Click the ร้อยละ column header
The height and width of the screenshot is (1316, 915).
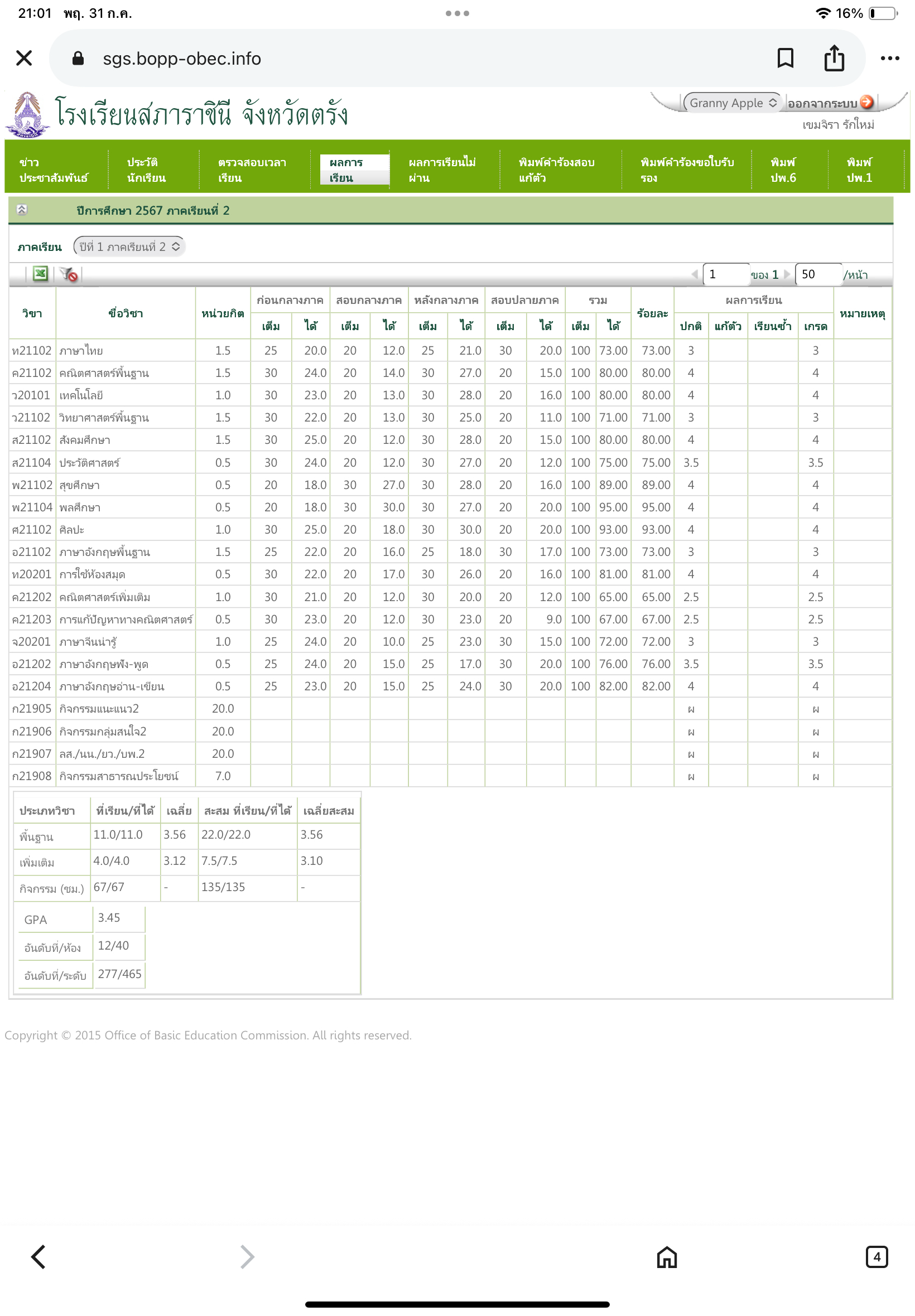(x=652, y=313)
